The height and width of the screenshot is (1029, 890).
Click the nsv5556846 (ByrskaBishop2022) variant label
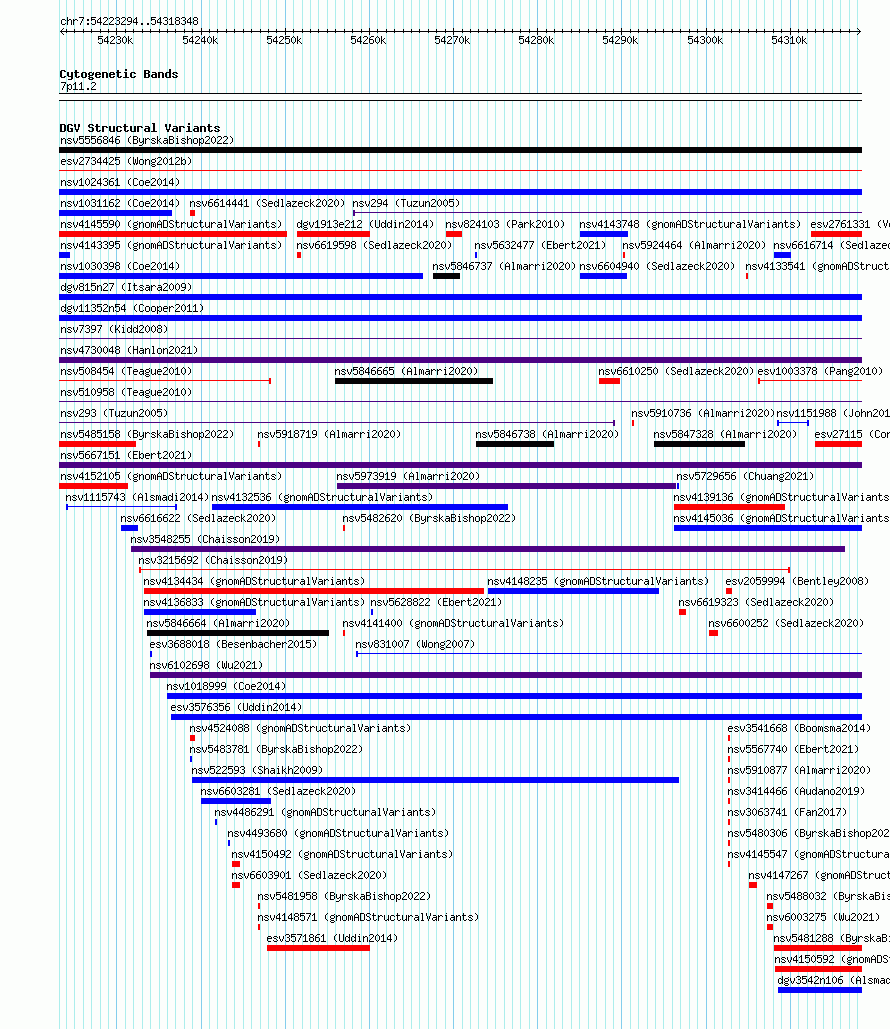point(146,140)
